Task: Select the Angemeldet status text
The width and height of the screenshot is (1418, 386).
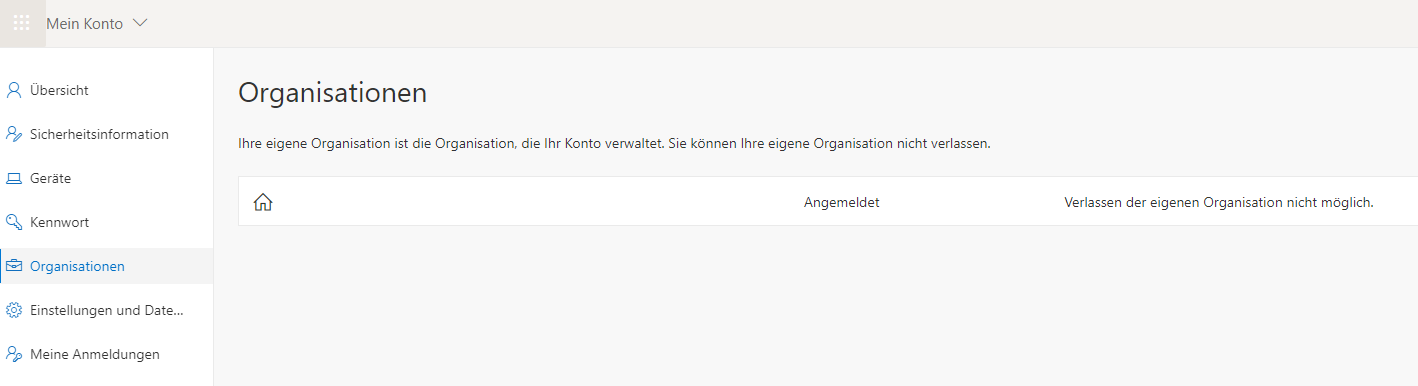Action: click(x=842, y=202)
